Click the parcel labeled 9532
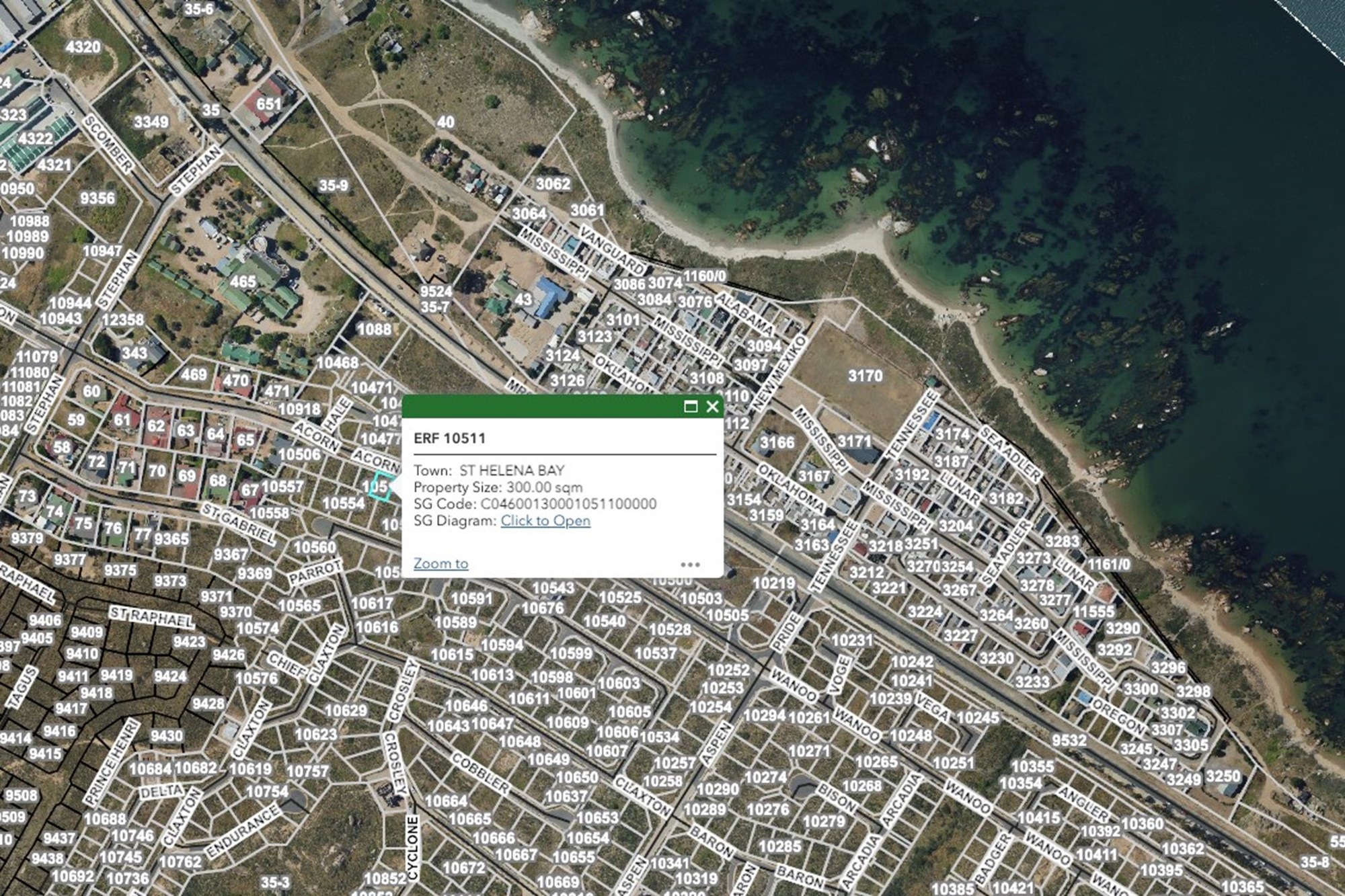 1069,740
